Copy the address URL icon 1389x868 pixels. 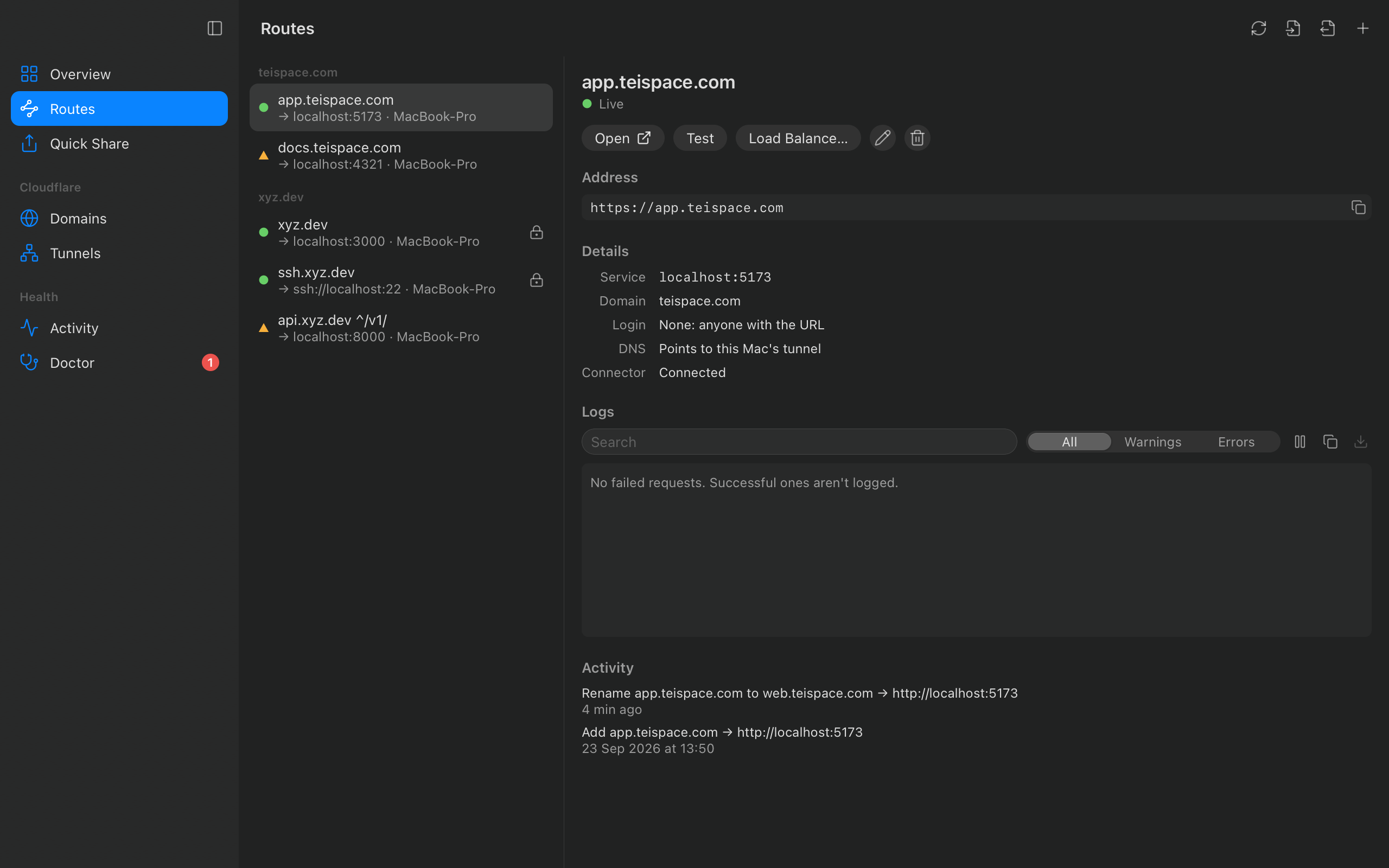1358,207
